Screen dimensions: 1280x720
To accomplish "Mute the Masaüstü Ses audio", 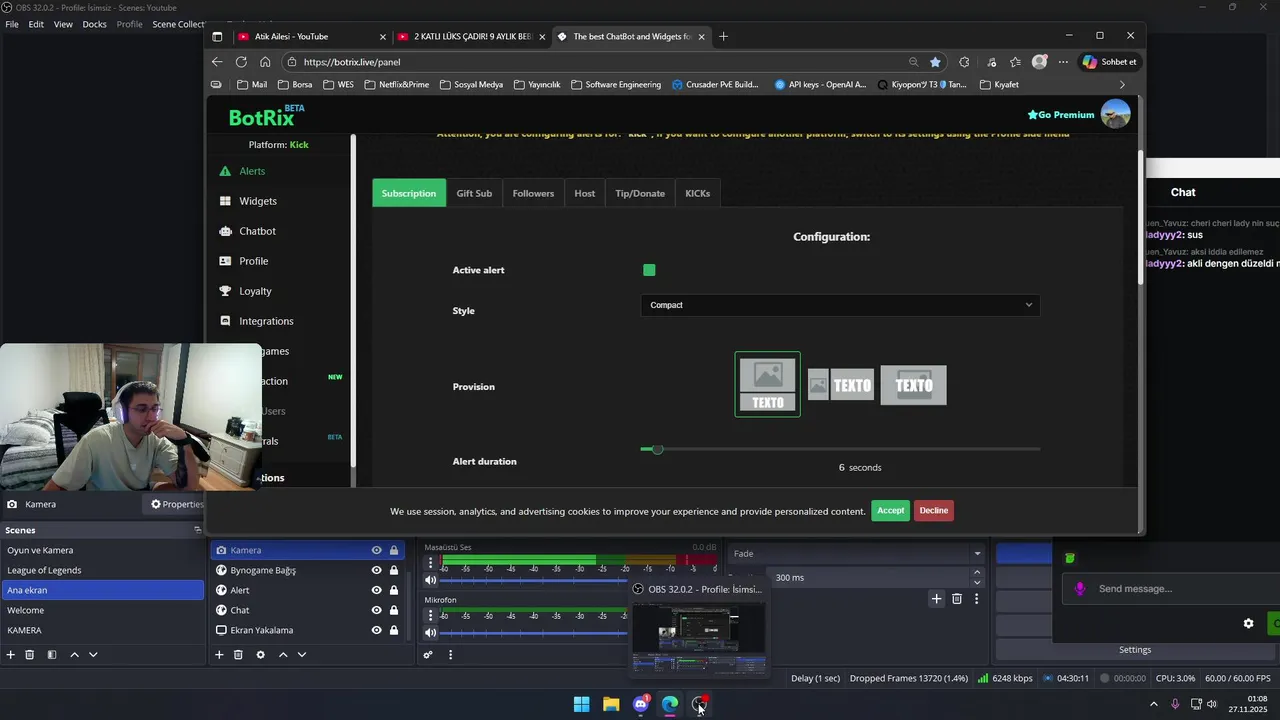I will pos(431,580).
